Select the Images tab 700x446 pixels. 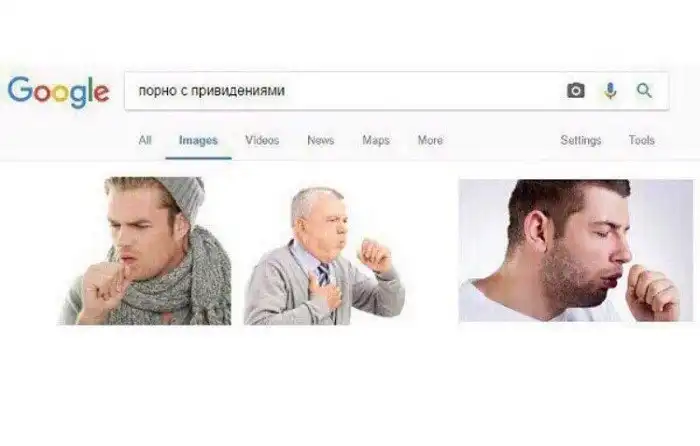pyautogui.click(x=198, y=140)
